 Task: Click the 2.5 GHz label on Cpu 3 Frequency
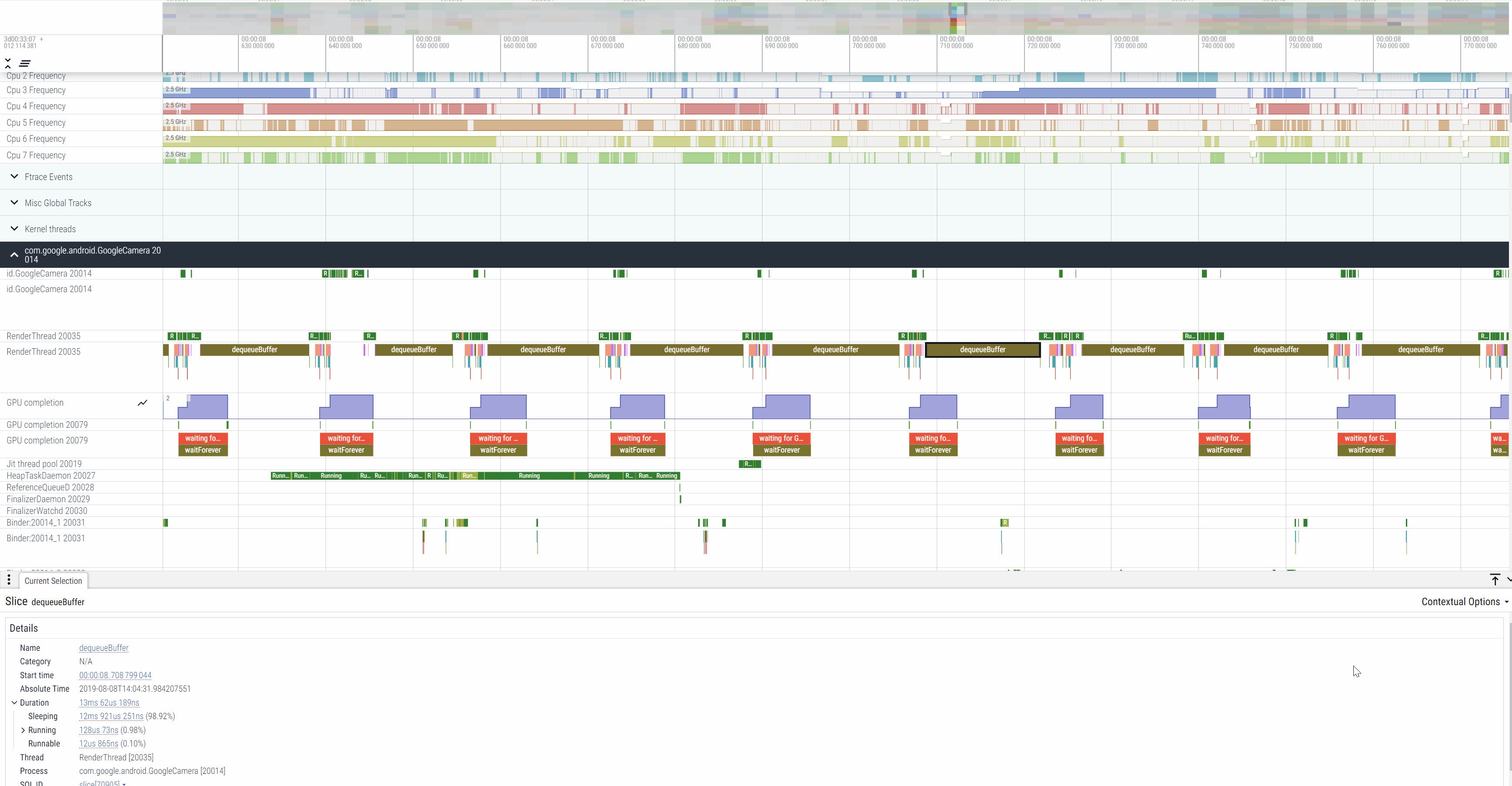tap(176, 89)
